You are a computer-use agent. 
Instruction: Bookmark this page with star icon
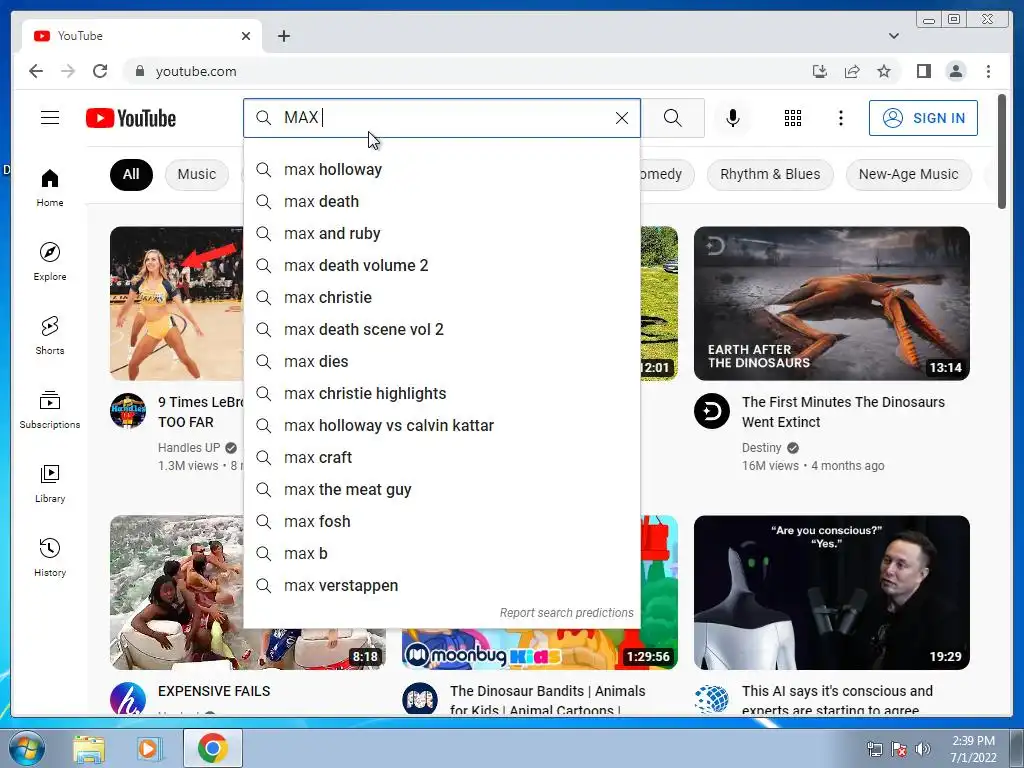click(x=884, y=71)
